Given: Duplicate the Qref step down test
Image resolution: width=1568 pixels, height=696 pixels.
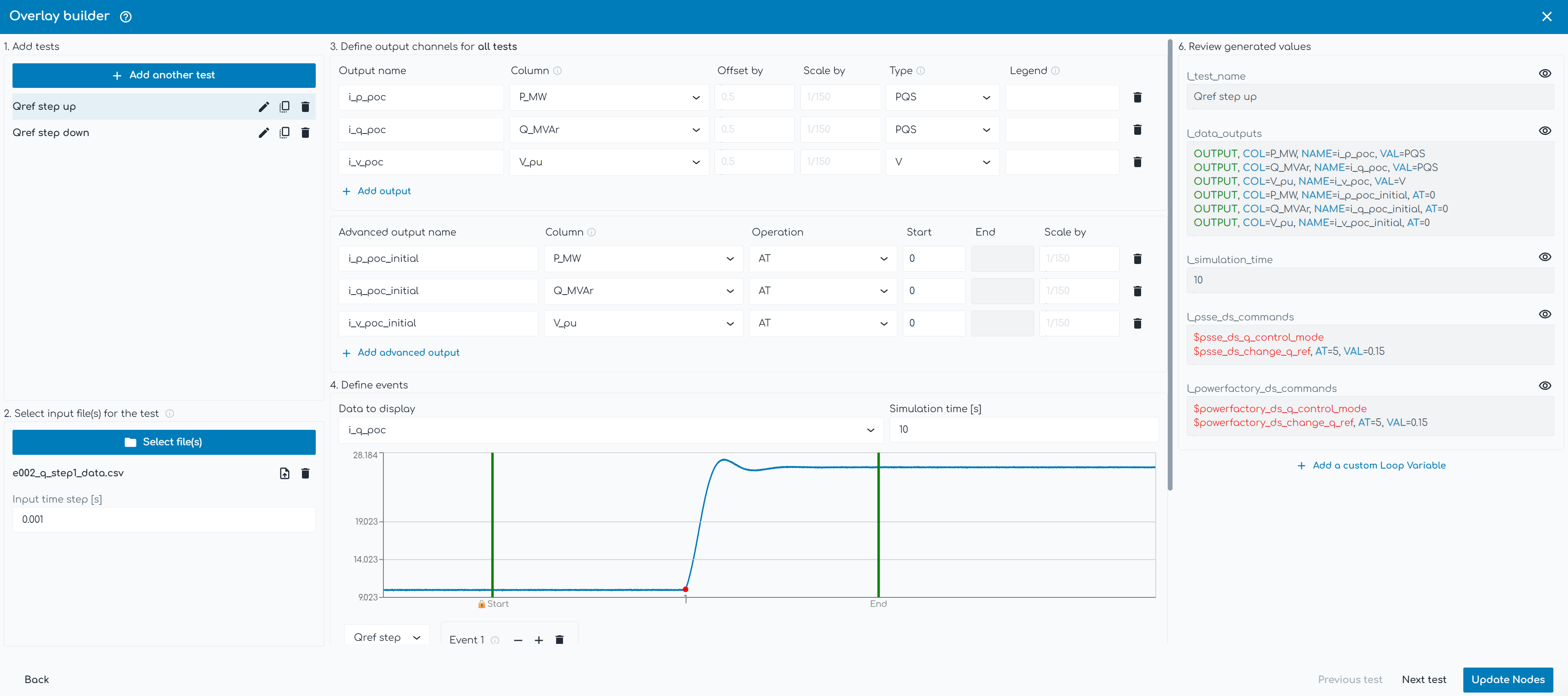Looking at the screenshot, I should click(284, 133).
